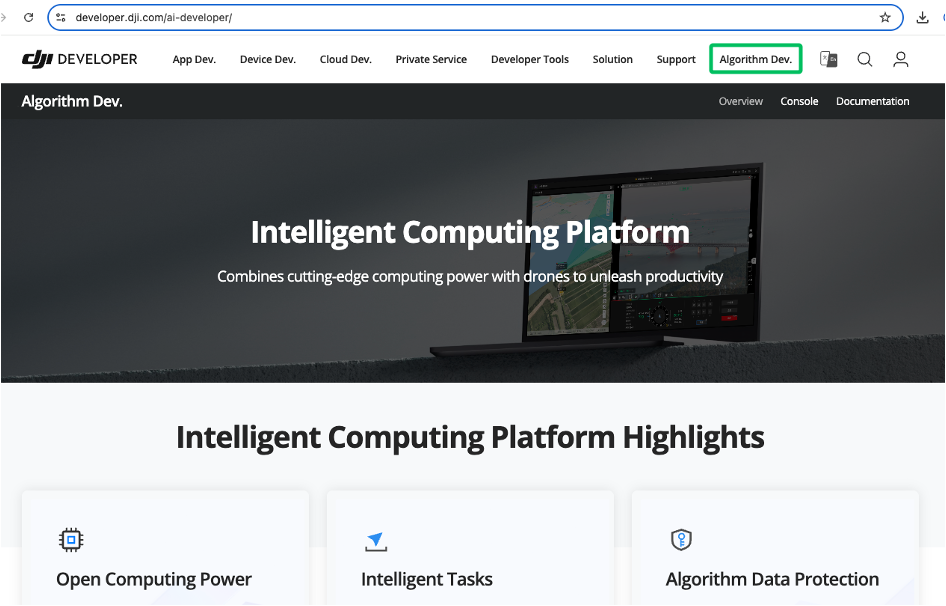This screenshot has width=946, height=606.
Task: Click the hero tagline about computing power and drones
Action: tap(470, 276)
